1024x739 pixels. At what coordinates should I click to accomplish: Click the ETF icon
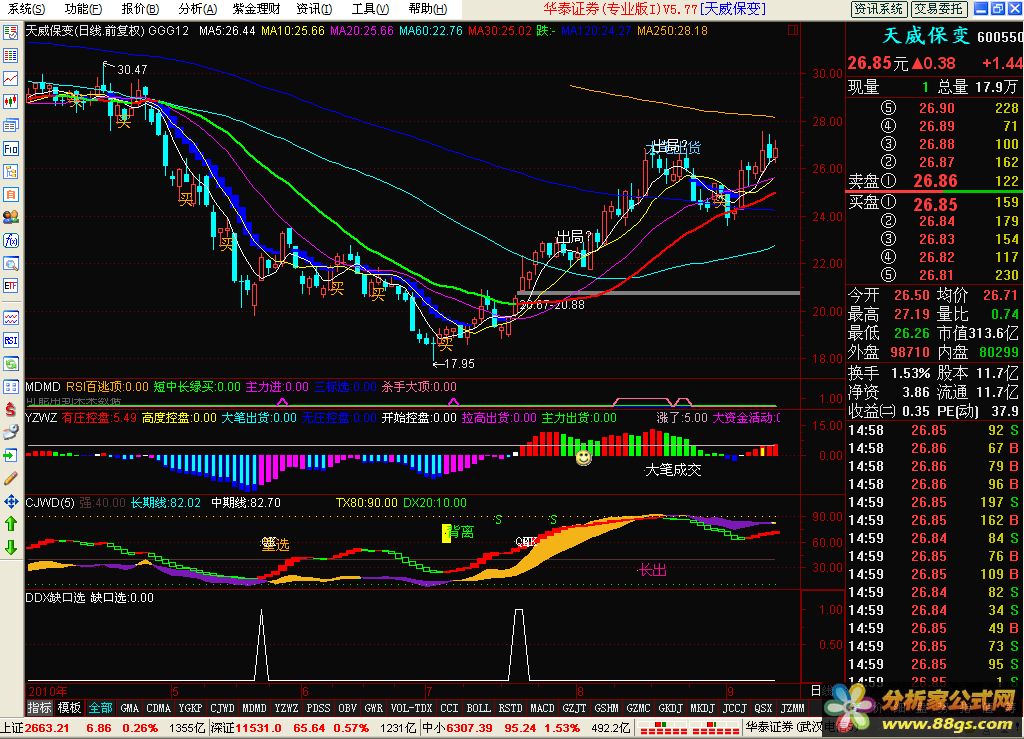[10, 286]
